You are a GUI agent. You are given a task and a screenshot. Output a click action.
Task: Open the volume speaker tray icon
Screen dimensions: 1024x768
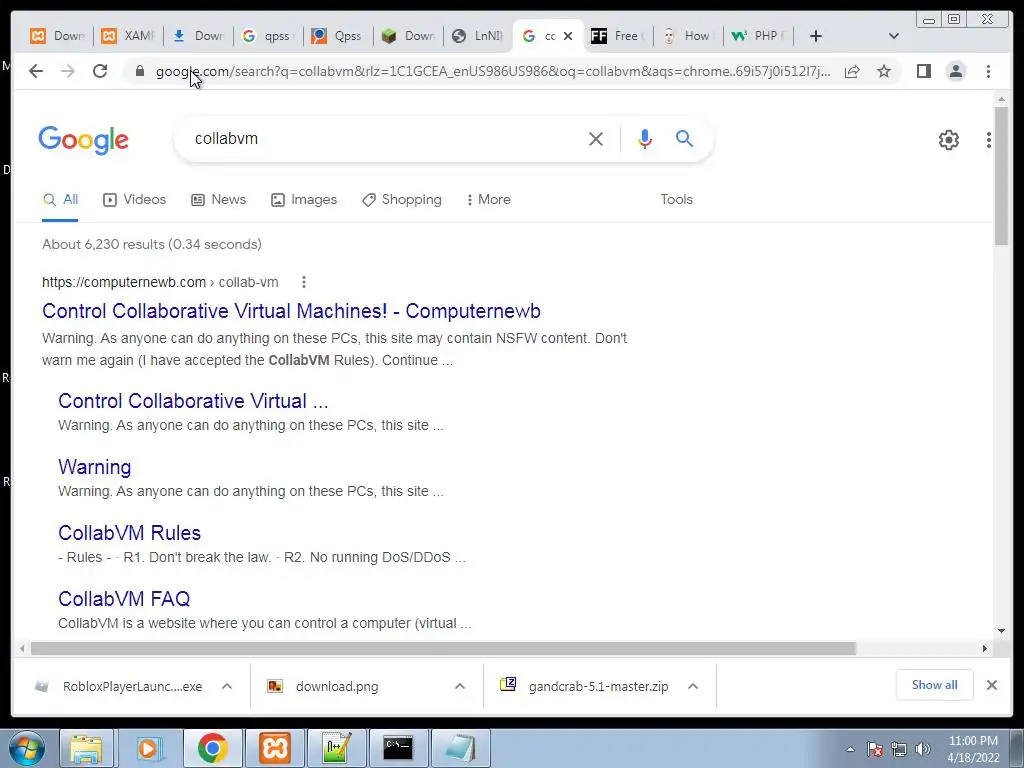pyautogui.click(x=923, y=750)
